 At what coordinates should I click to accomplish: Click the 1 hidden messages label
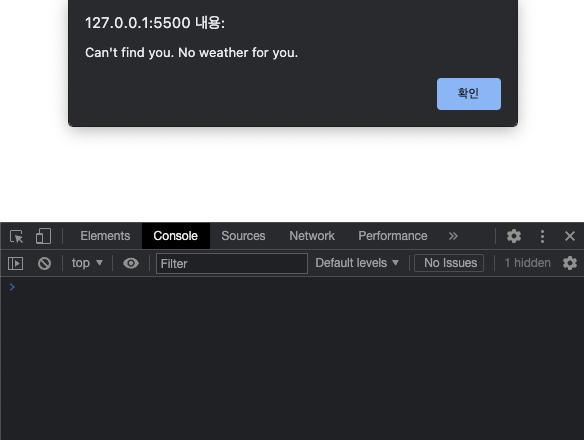(527, 263)
